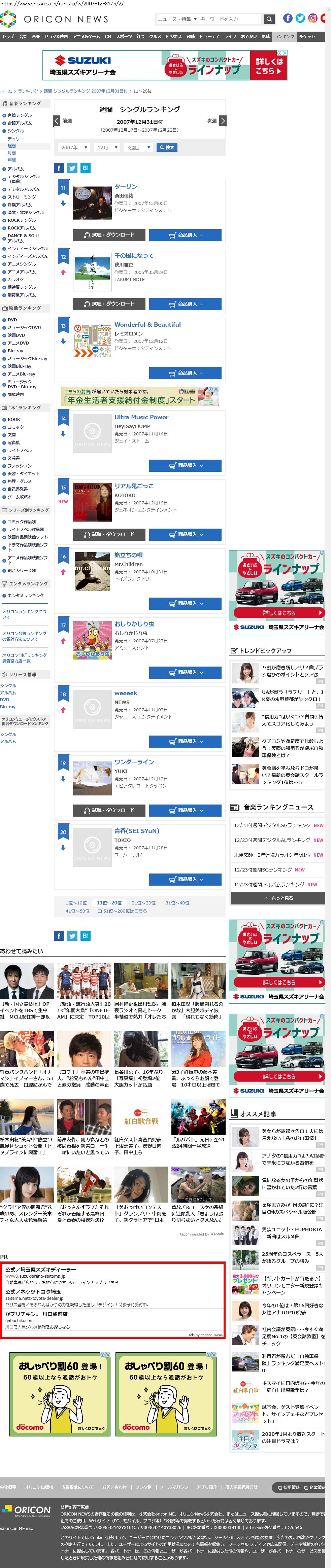331x1568 pixels.
Task: Open 千の風になって album cover thumbnail
Action: point(92,272)
